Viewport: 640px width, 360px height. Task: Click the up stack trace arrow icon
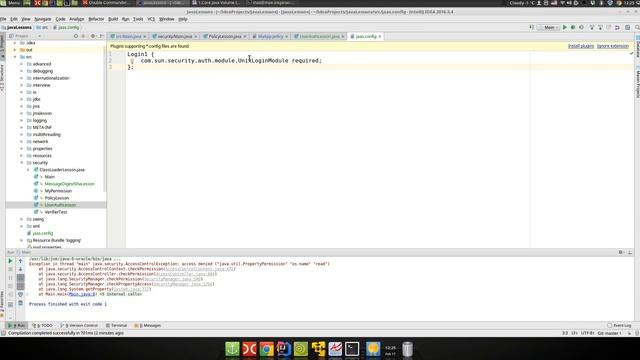20,261
